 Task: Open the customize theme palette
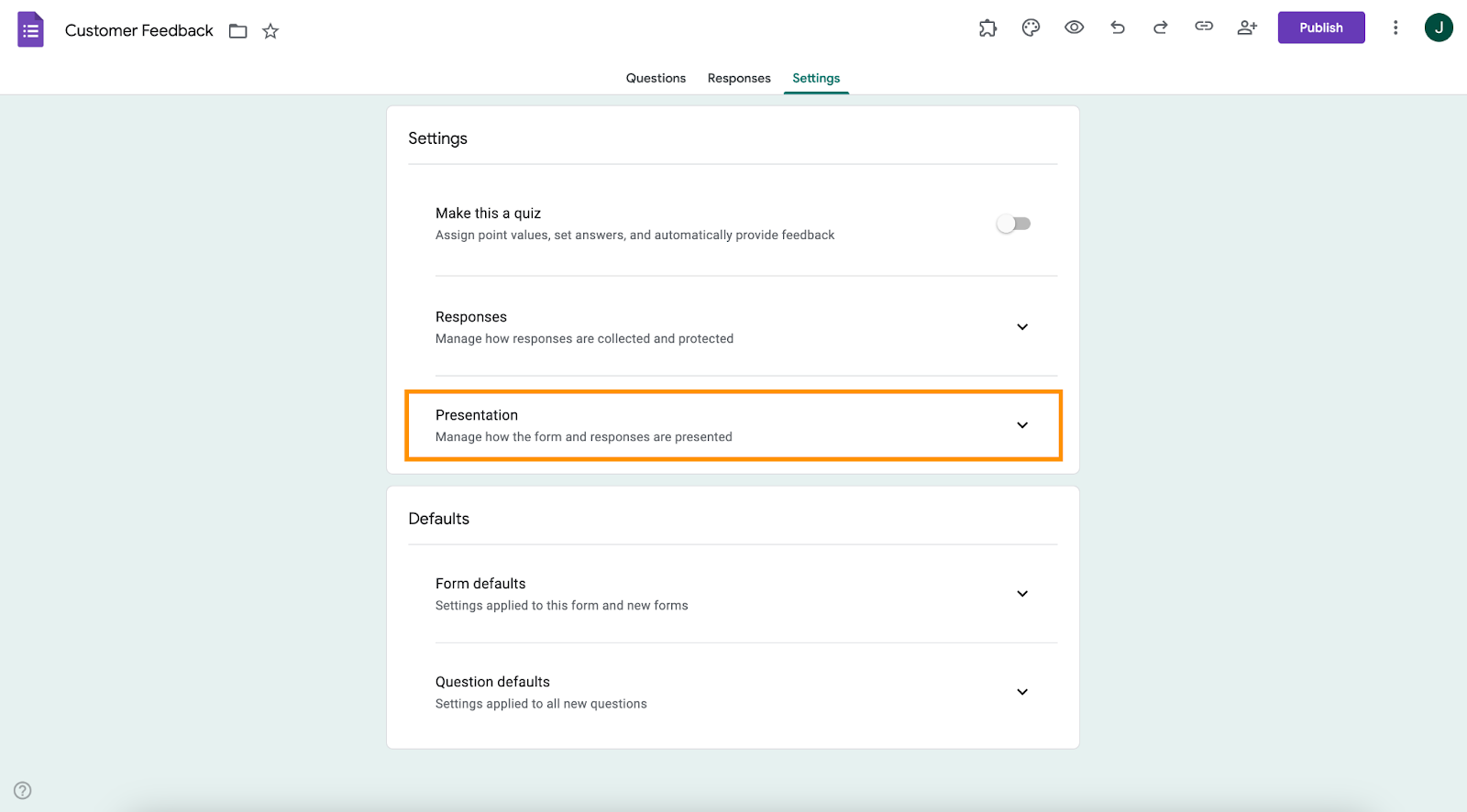click(1031, 27)
